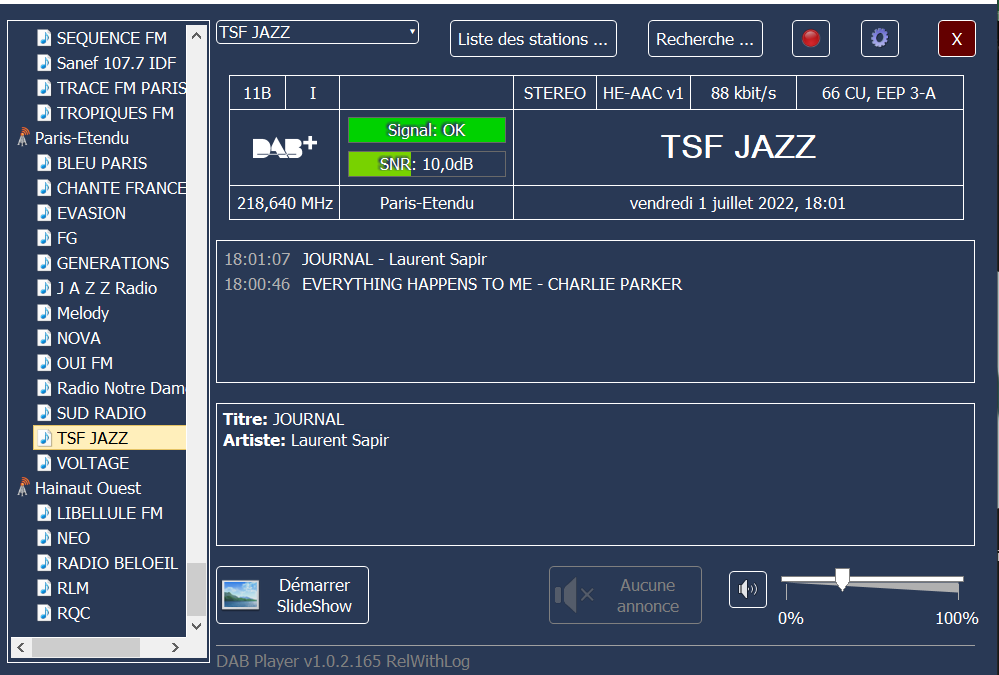Image resolution: width=999 pixels, height=675 pixels.
Task: Start recording with the red record button
Action: [810, 39]
